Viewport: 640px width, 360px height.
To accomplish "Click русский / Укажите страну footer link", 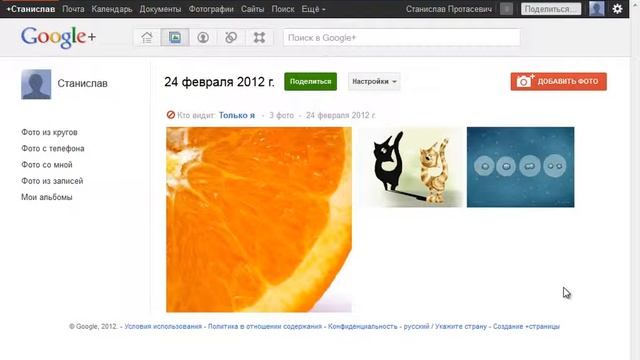I will click(445, 327).
